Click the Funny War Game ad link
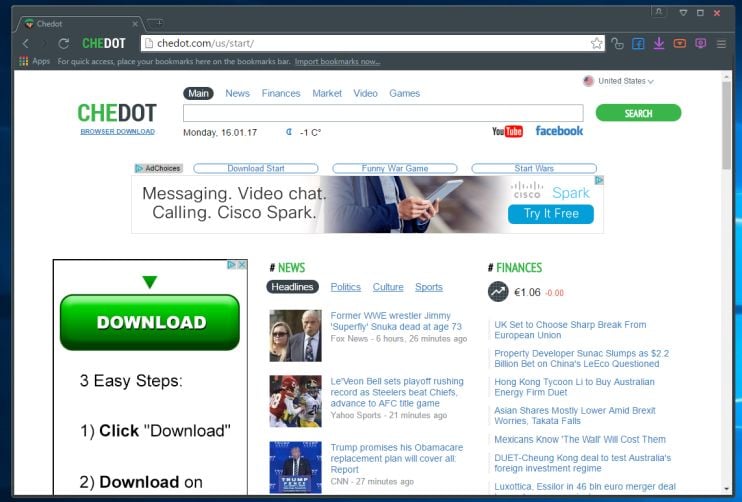The width and height of the screenshot is (742, 502). [395, 168]
